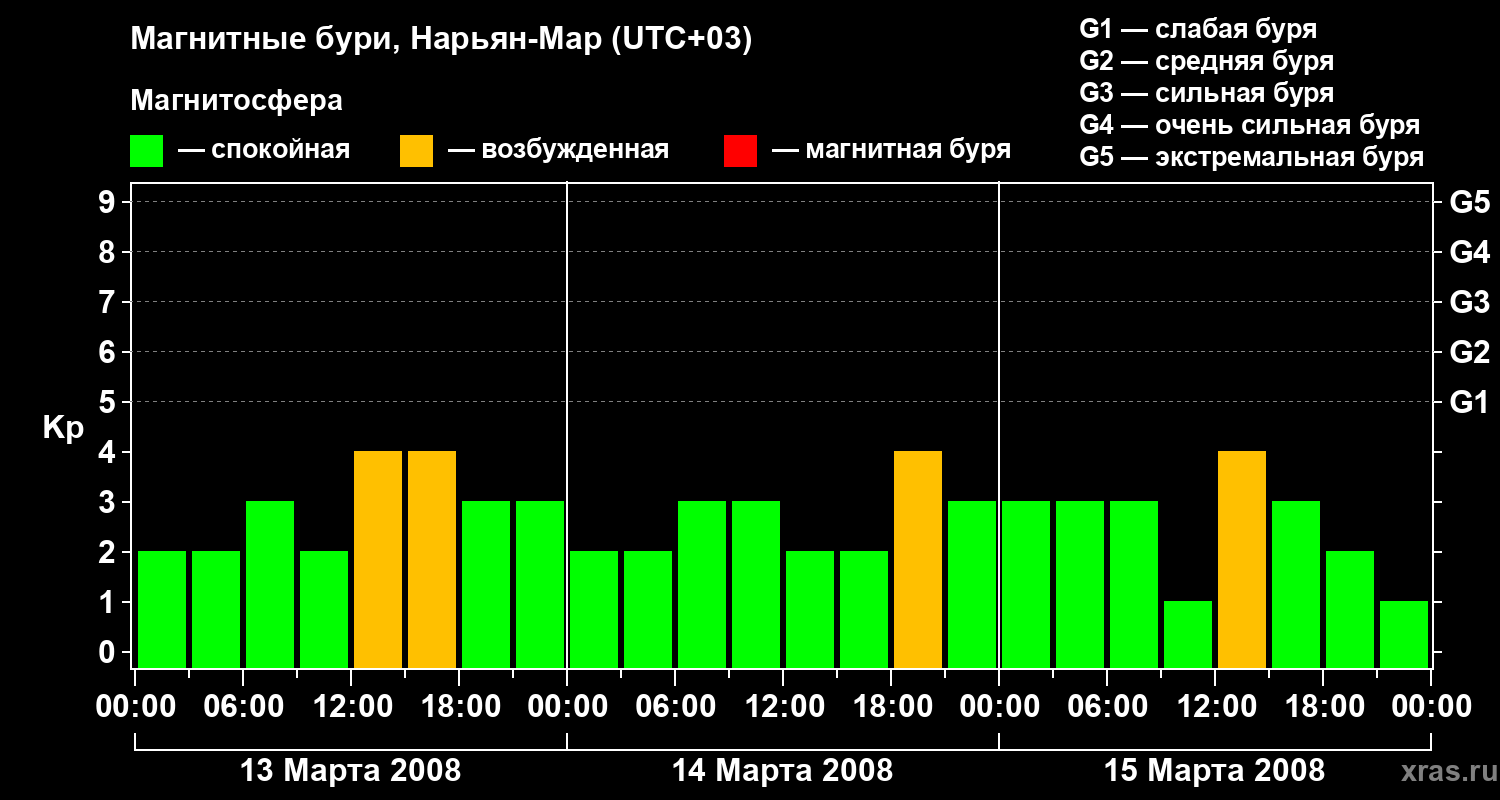Click the final 21:00–00:00 bar on 15 March
This screenshot has width=1500, height=800.
point(1404,634)
